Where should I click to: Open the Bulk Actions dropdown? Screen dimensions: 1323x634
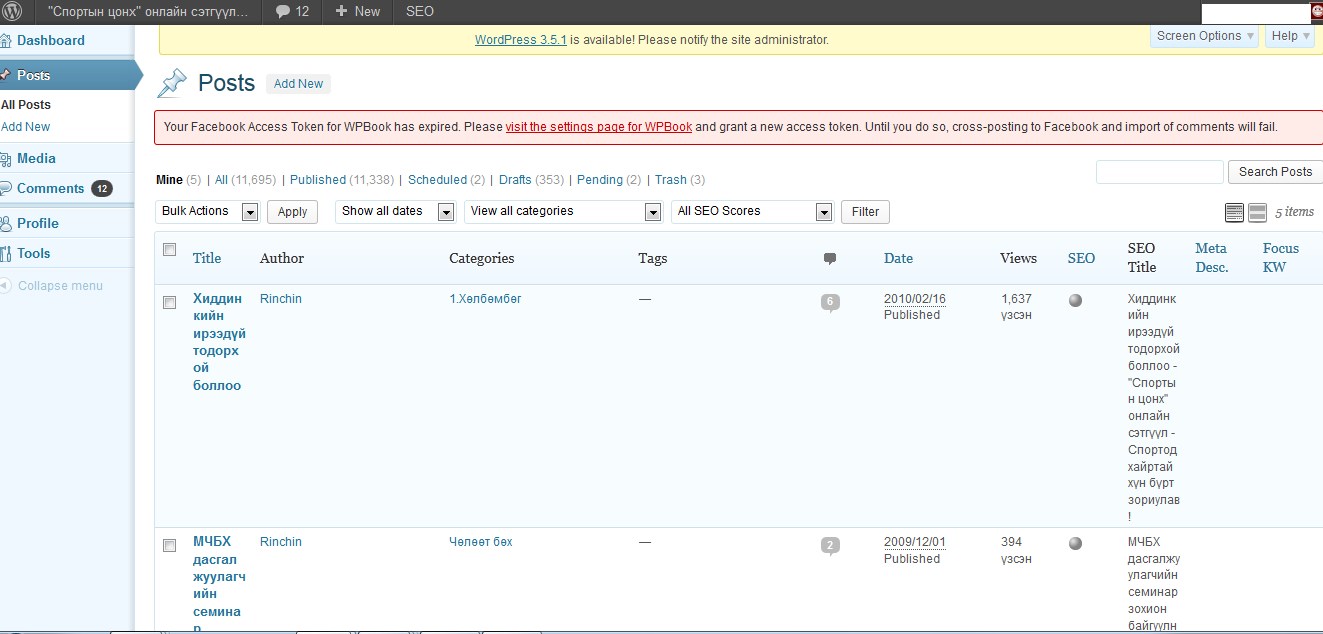(x=208, y=212)
